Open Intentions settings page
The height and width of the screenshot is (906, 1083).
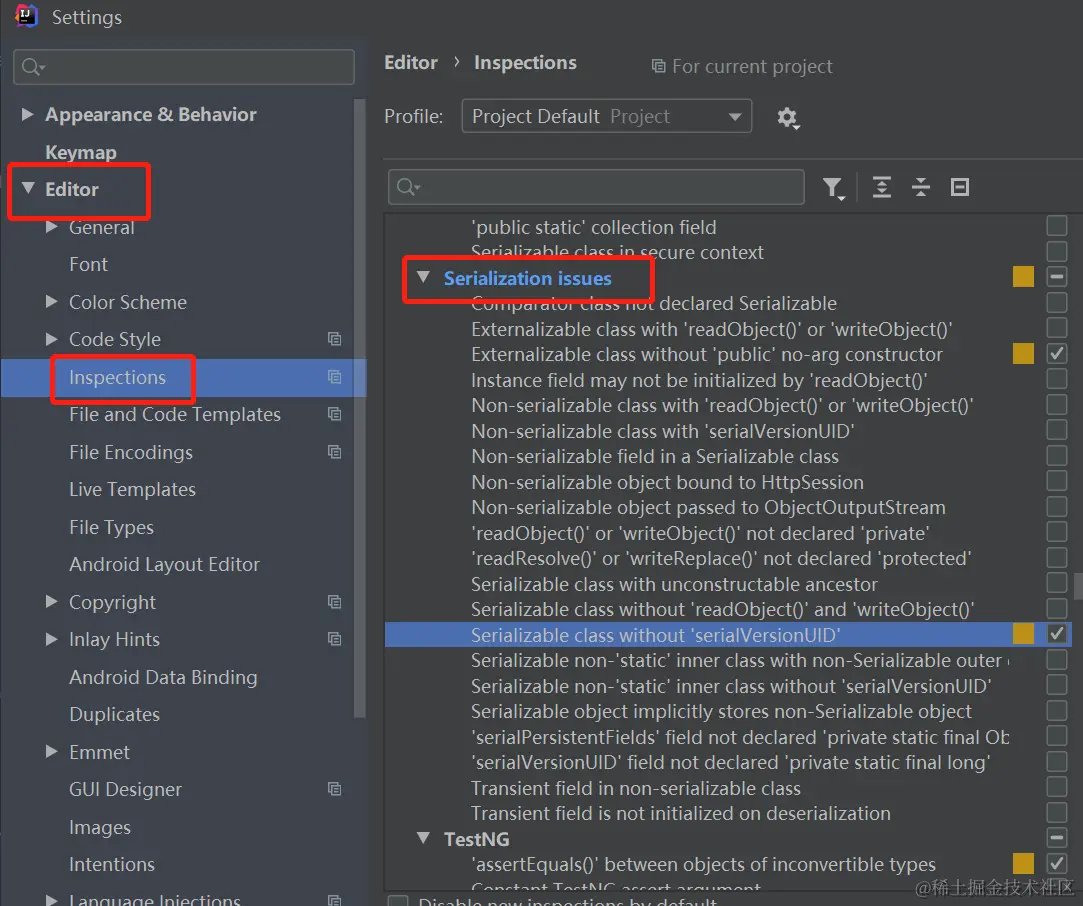[112, 865]
